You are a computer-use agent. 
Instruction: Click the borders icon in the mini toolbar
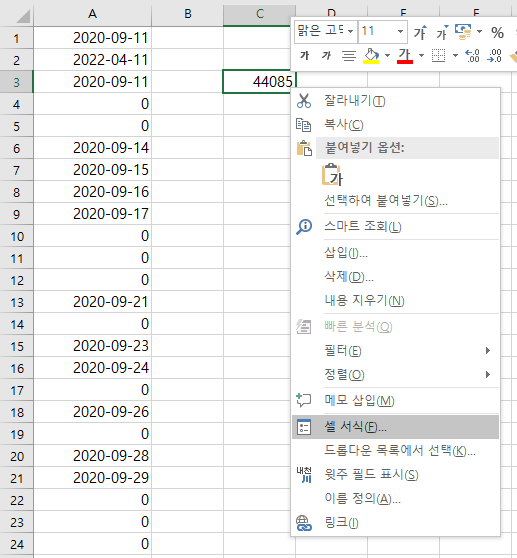pos(438,56)
